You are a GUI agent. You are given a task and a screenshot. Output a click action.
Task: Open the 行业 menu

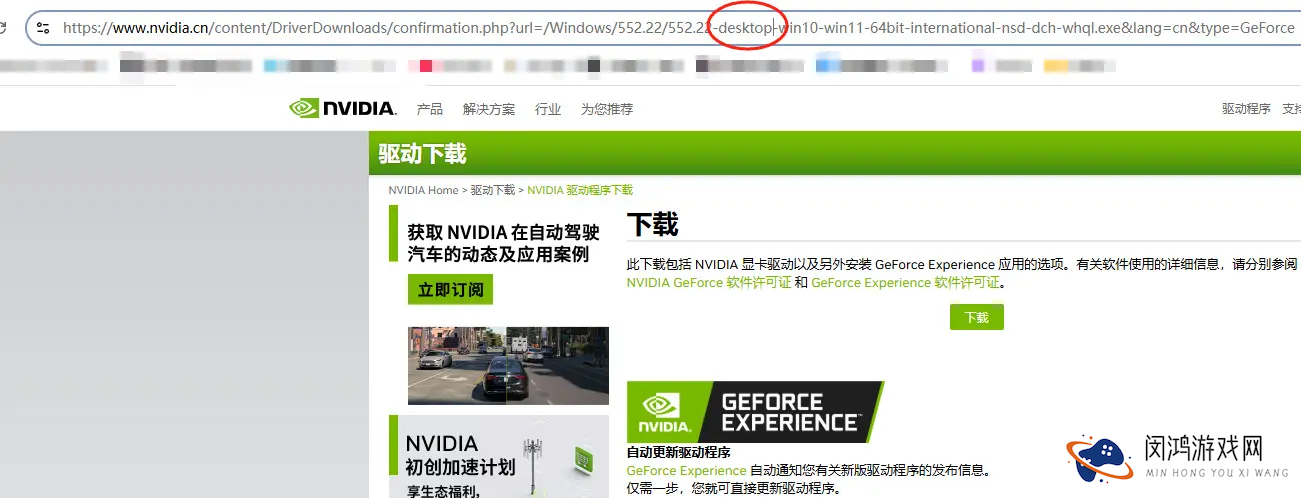[x=548, y=109]
